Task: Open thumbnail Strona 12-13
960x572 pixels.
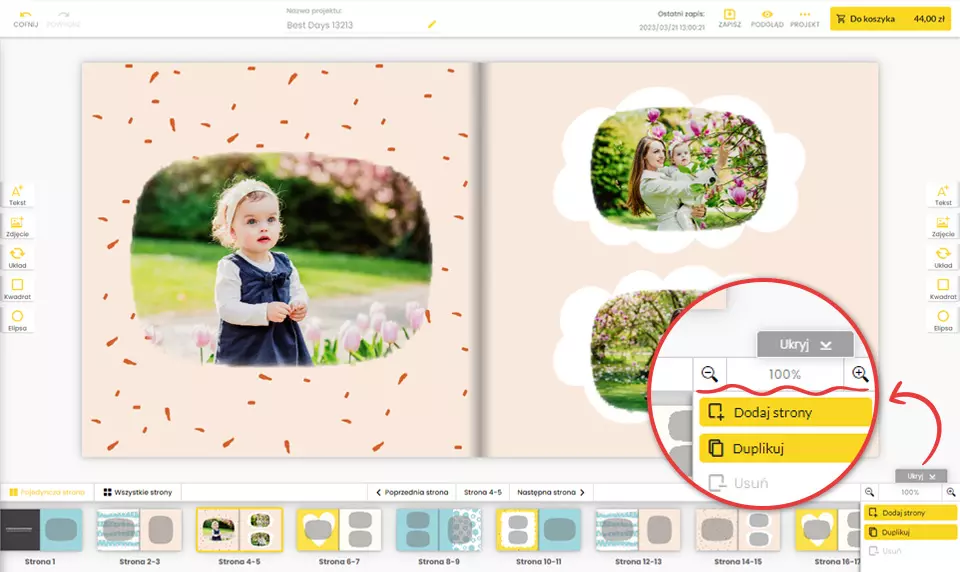Action: tap(639, 530)
